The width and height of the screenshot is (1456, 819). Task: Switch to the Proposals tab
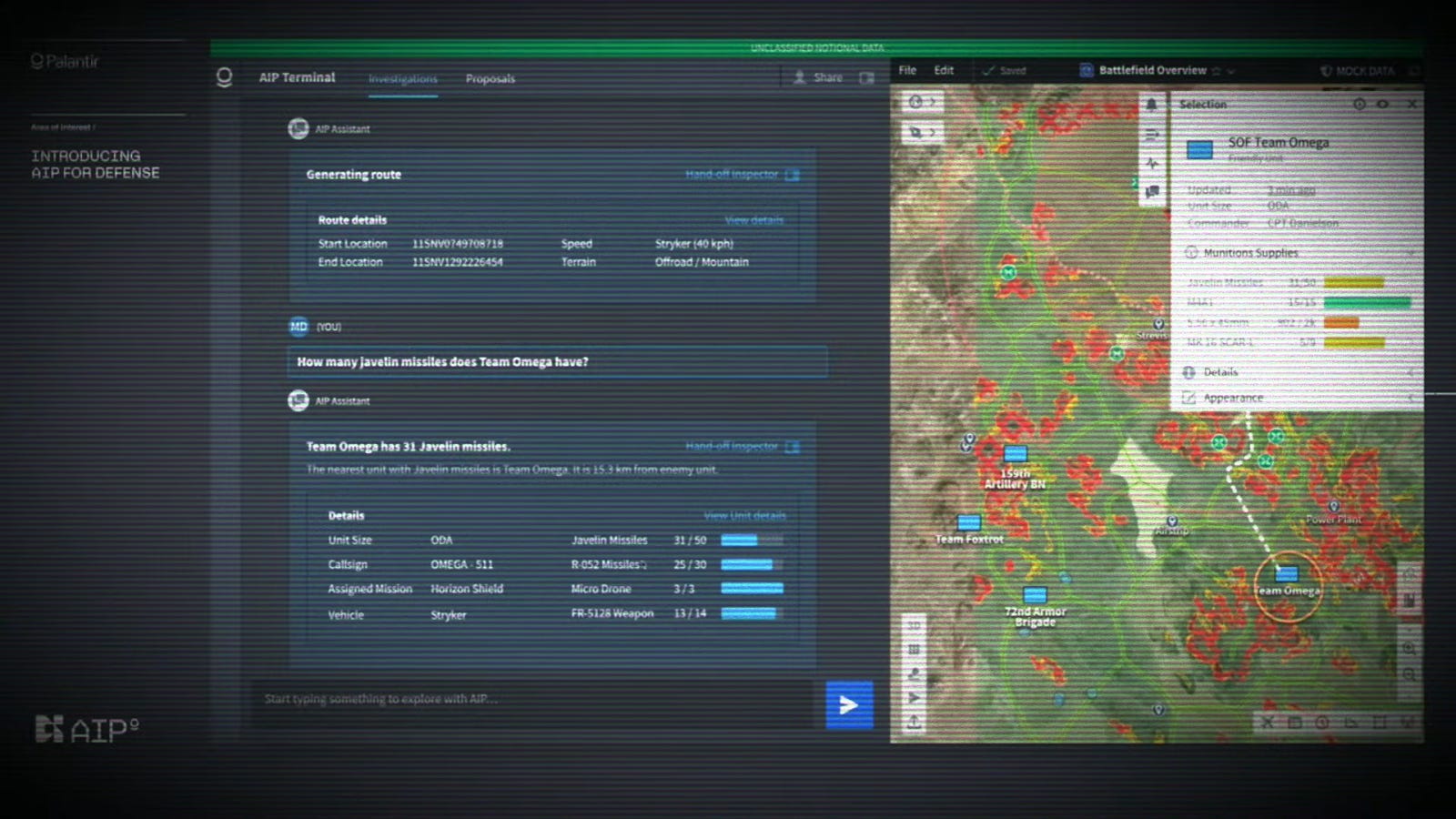pyautogui.click(x=490, y=79)
